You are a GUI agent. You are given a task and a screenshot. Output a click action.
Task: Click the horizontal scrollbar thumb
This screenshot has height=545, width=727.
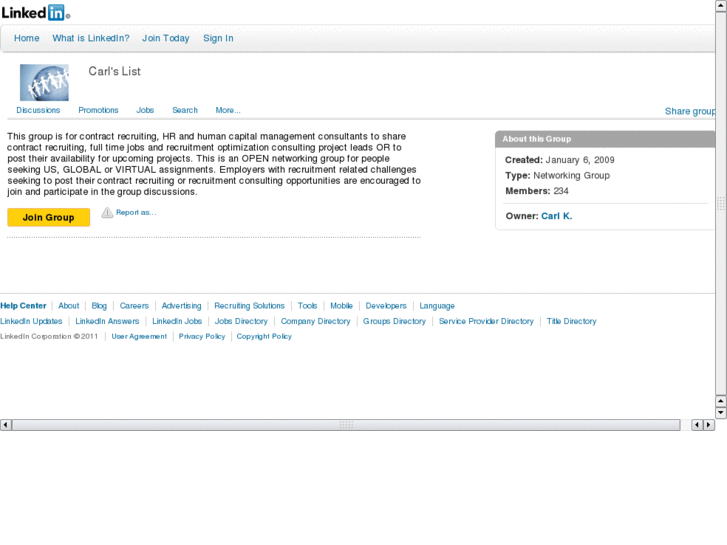coord(346,424)
